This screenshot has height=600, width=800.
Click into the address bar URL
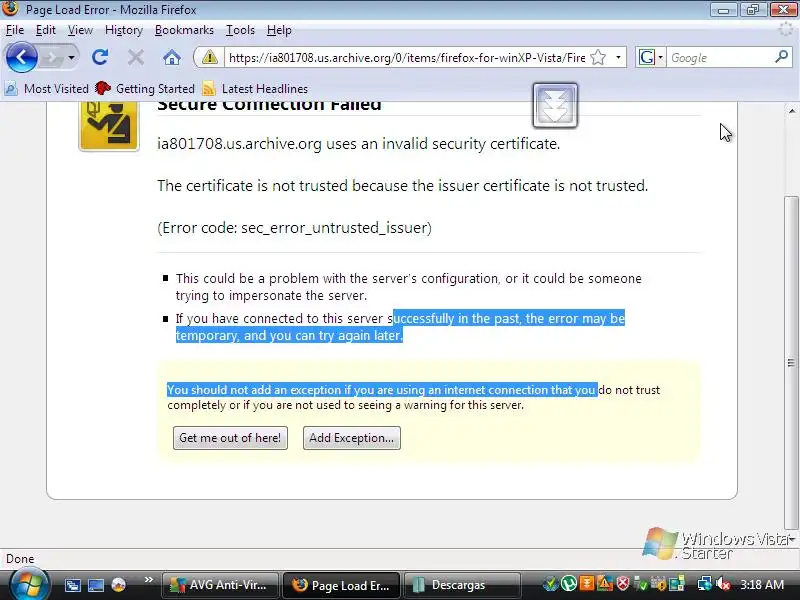(407, 58)
